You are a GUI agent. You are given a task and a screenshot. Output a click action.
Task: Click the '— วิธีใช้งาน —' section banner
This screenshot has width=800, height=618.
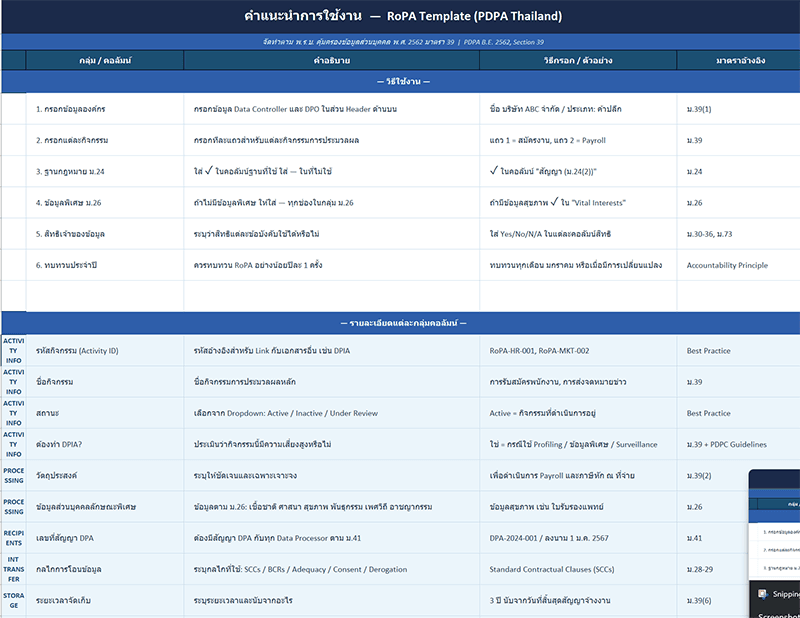point(403,82)
